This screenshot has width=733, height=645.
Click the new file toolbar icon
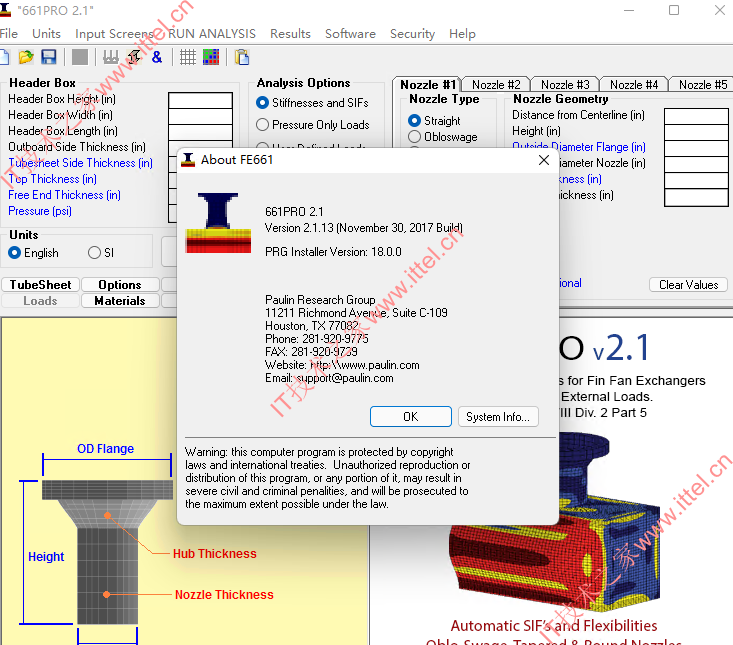tap(4, 57)
